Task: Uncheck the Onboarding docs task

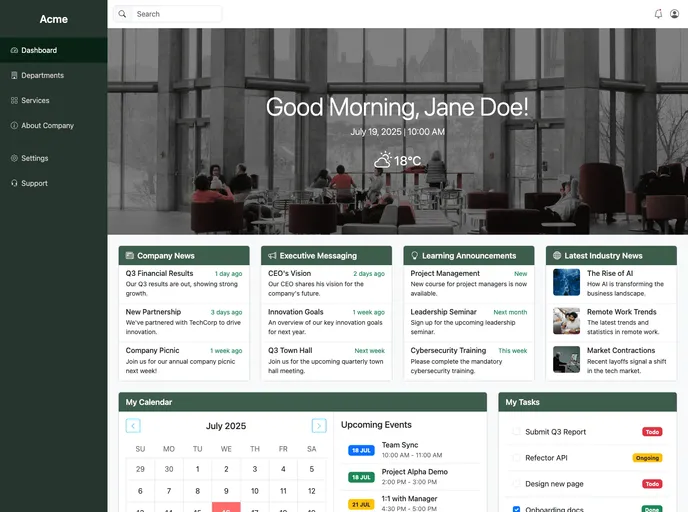Action: click(x=516, y=509)
